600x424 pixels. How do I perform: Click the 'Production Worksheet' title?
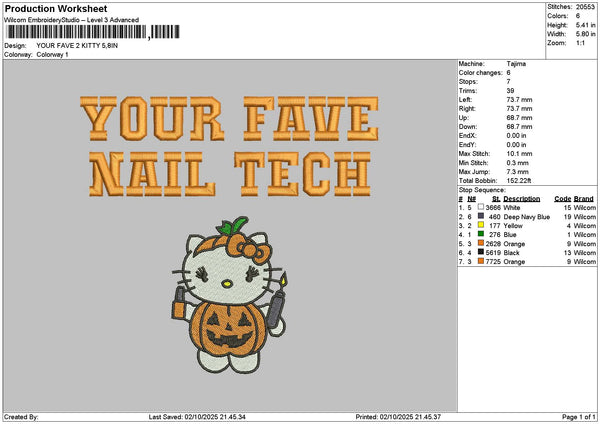point(56,8)
